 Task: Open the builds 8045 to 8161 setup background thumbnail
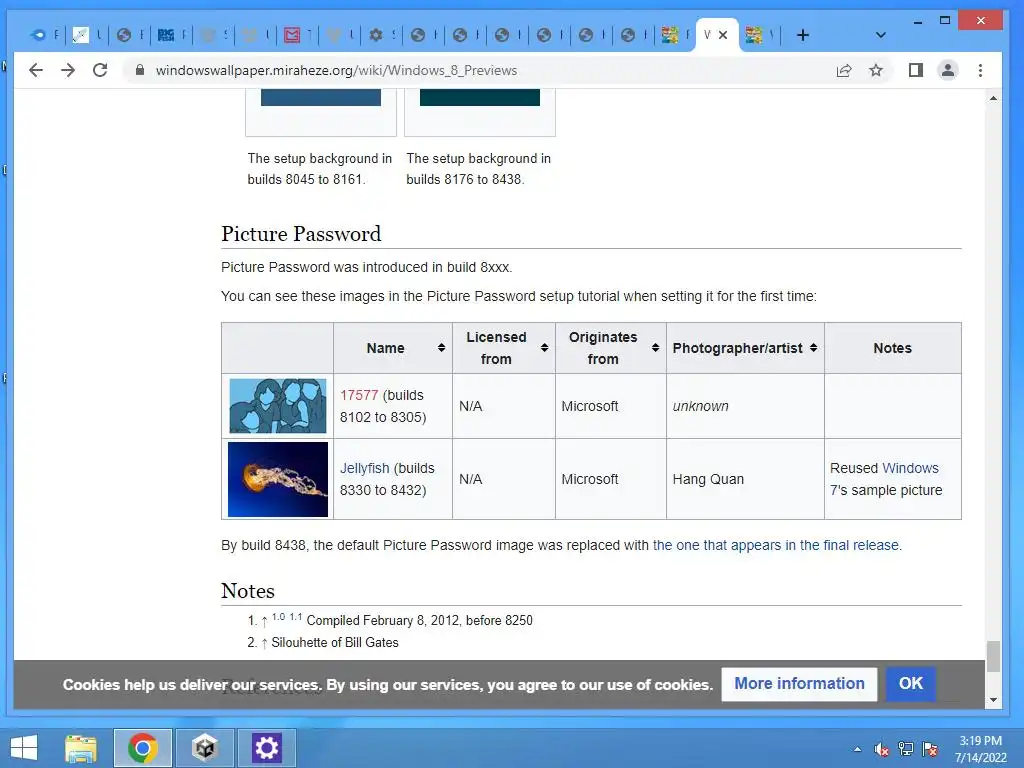point(321,97)
